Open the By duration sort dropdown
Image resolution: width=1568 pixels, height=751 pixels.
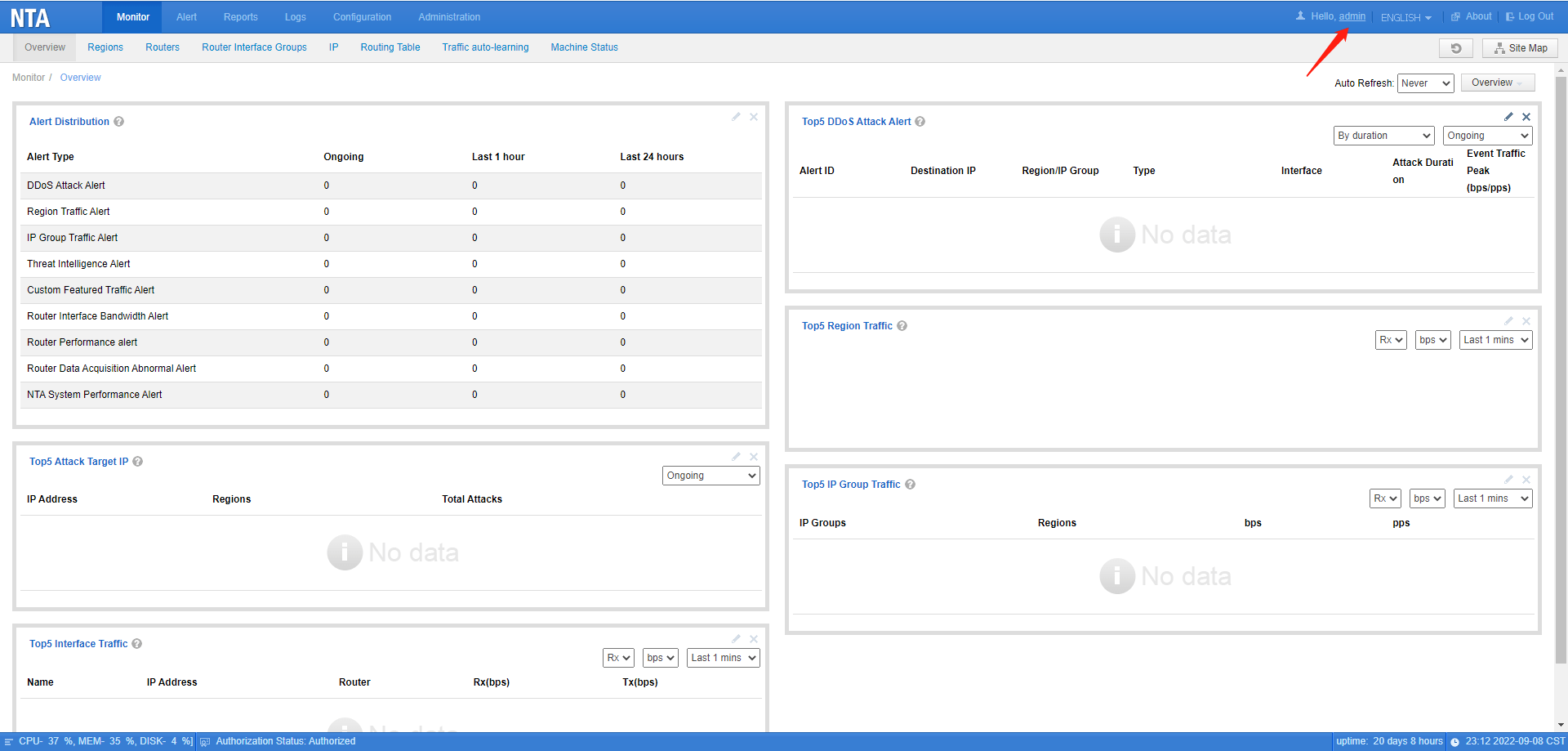(x=1384, y=136)
